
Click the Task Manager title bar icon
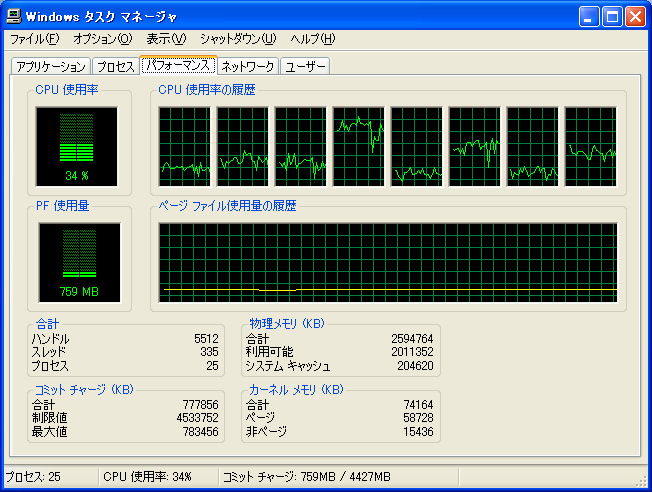pyautogui.click(x=14, y=16)
